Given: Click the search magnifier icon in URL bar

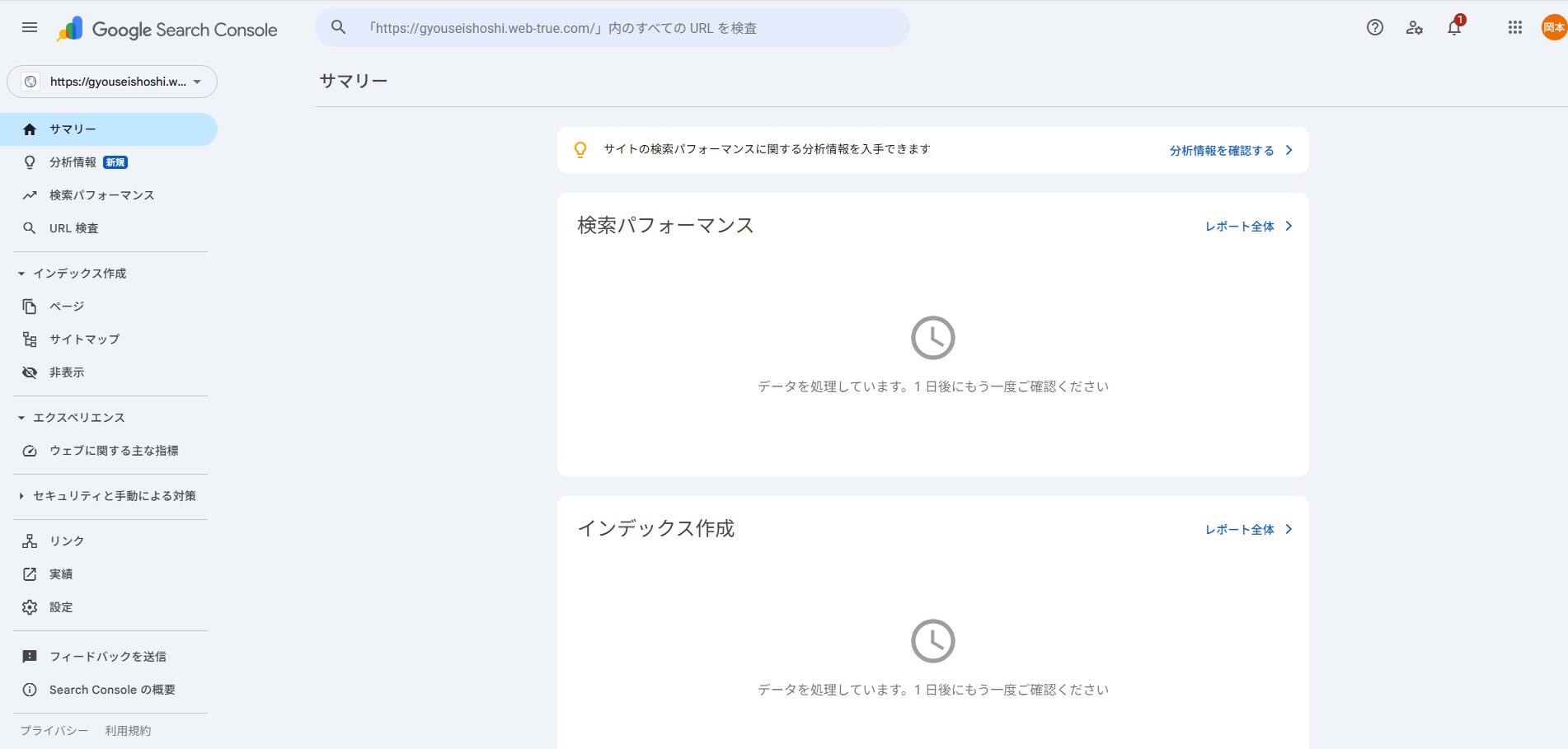Looking at the screenshot, I should click(x=338, y=27).
